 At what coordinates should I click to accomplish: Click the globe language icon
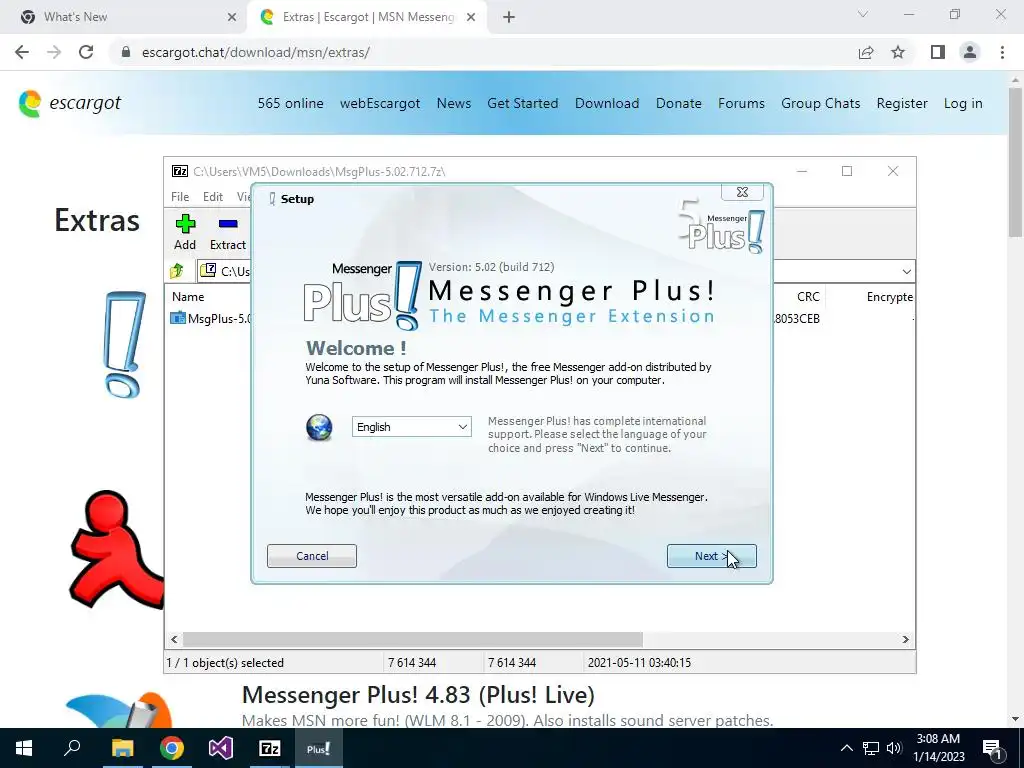[x=319, y=427]
